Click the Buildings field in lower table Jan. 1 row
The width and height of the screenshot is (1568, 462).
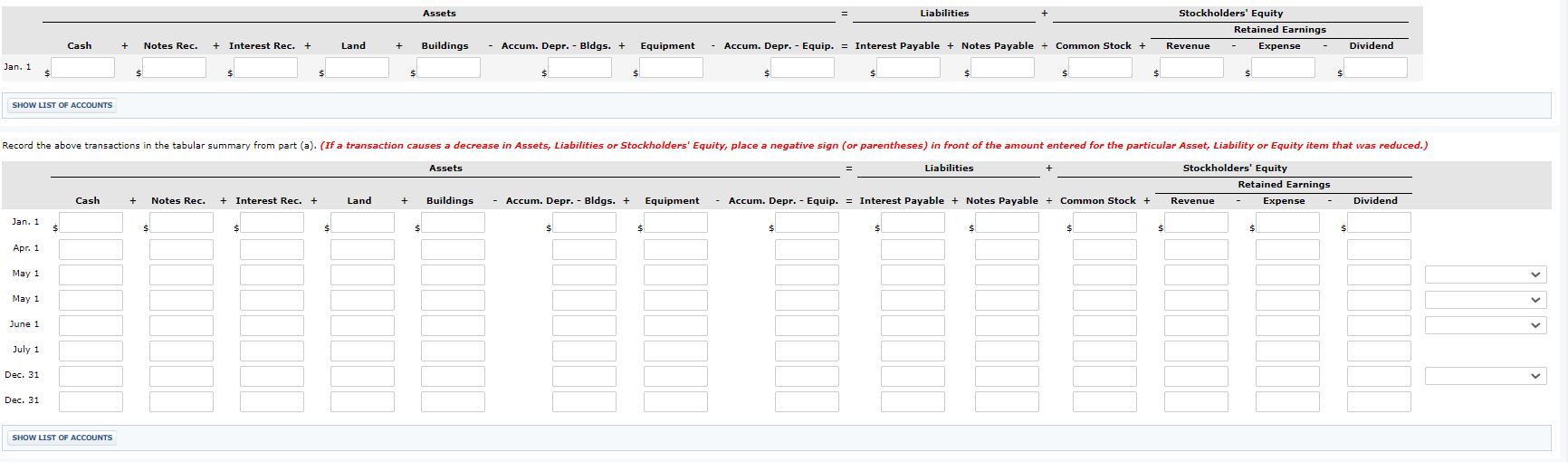pyautogui.click(x=453, y=223)
